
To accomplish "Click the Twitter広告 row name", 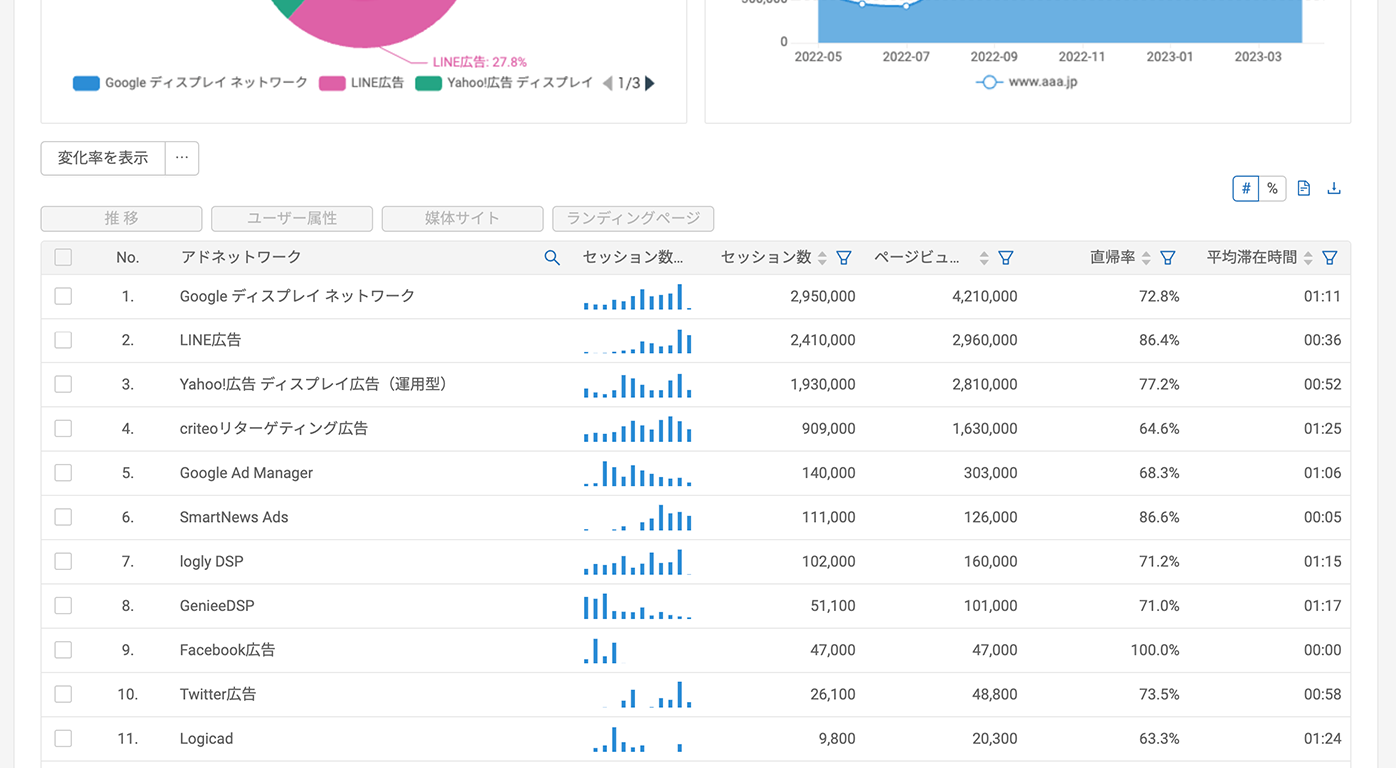I will tap(218, 694).
